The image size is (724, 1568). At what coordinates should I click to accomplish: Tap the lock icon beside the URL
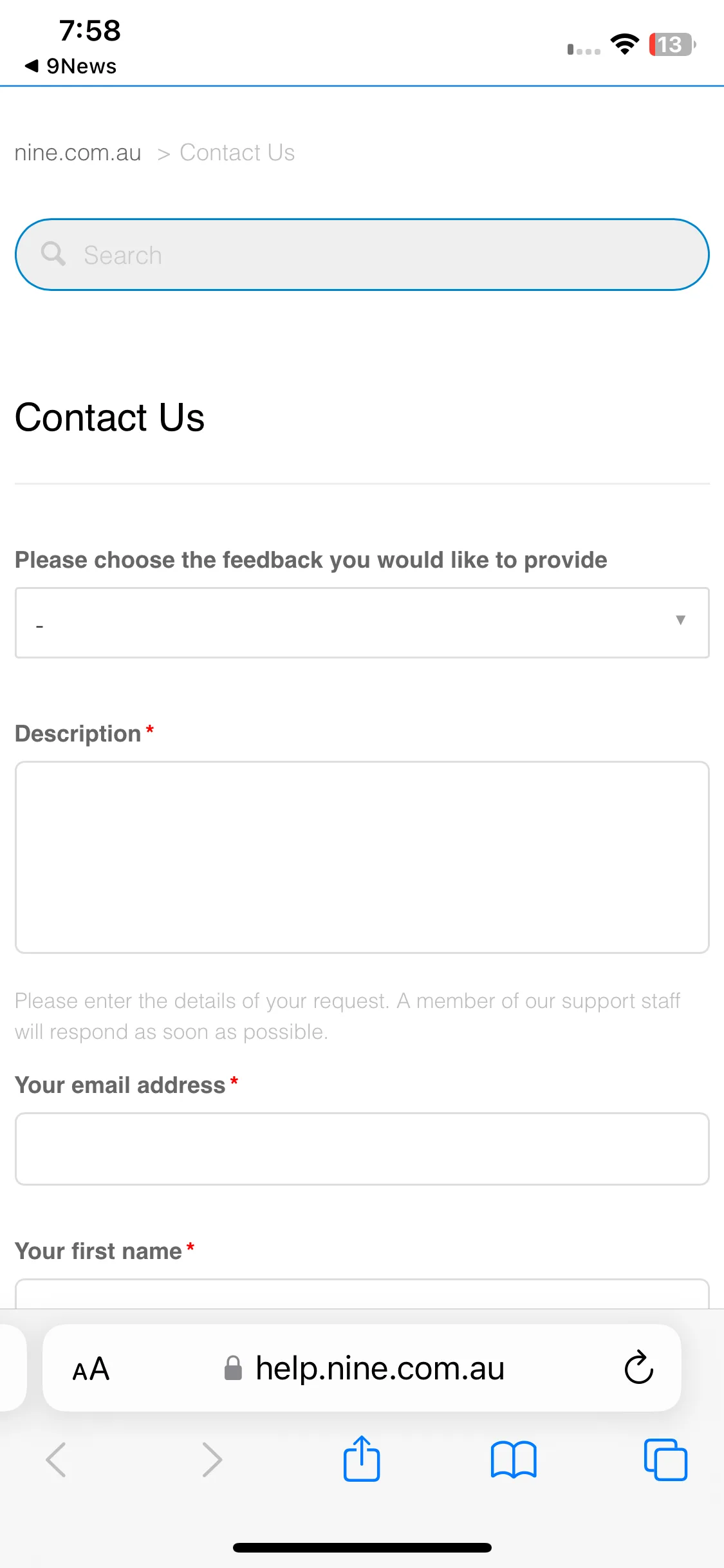click(x=233, y=1368)
